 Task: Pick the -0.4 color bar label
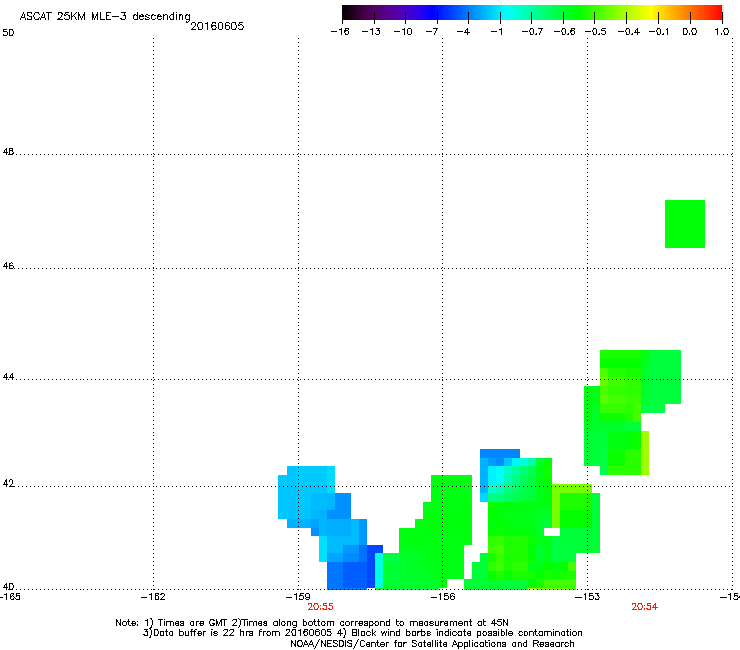(629, 32)
